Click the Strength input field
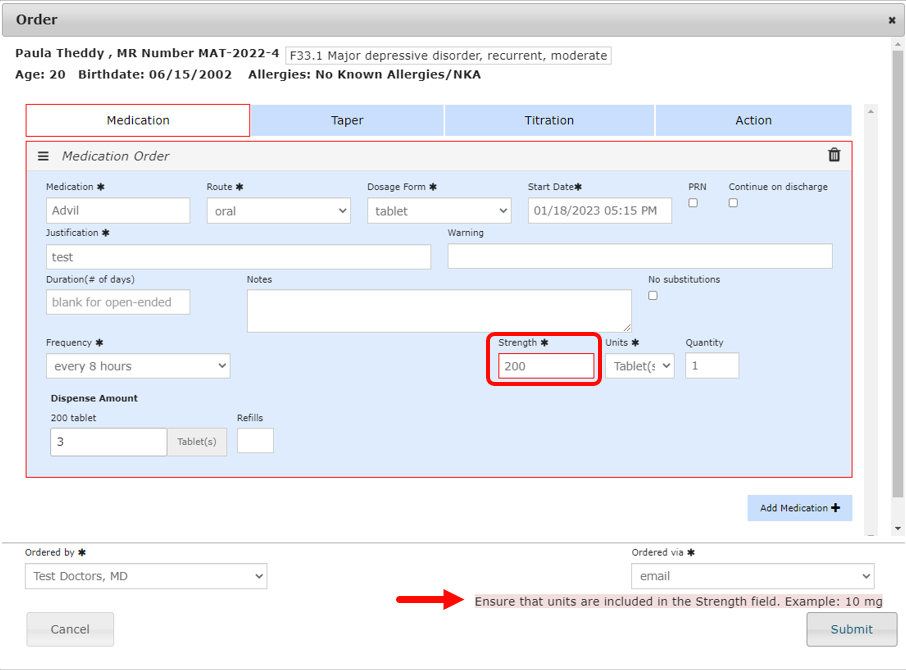 pyautogui.click(x=546, y=366)
